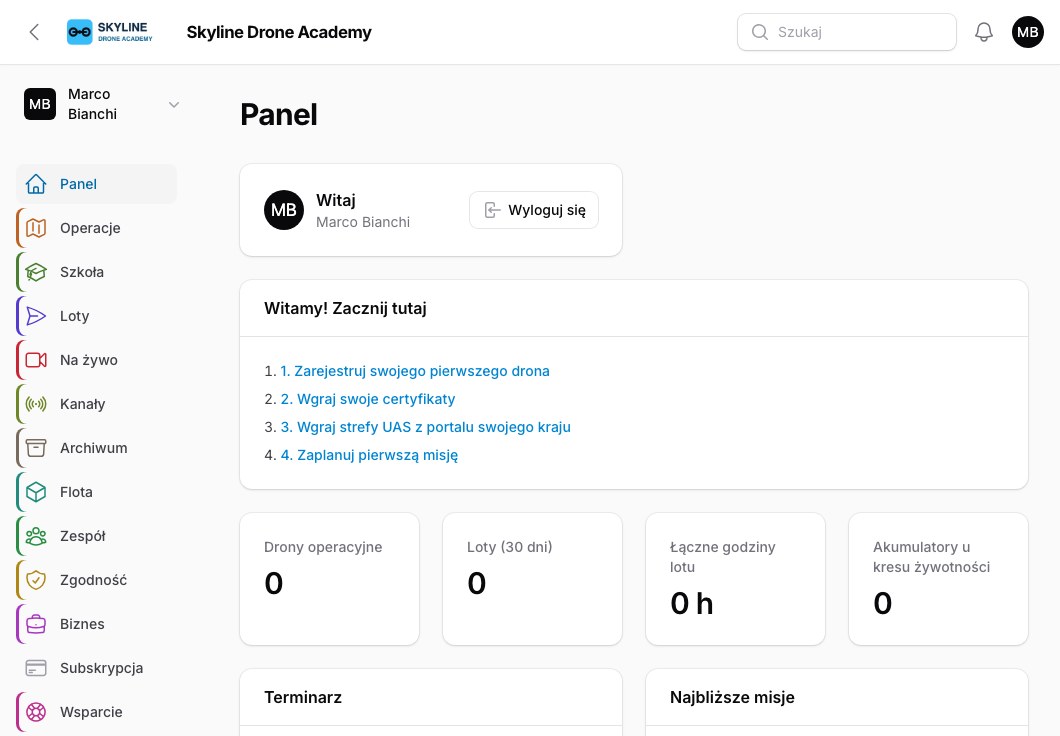1060x736 pixels.
Task: Click the back arrow in header
Action: [x=34, y=32]
